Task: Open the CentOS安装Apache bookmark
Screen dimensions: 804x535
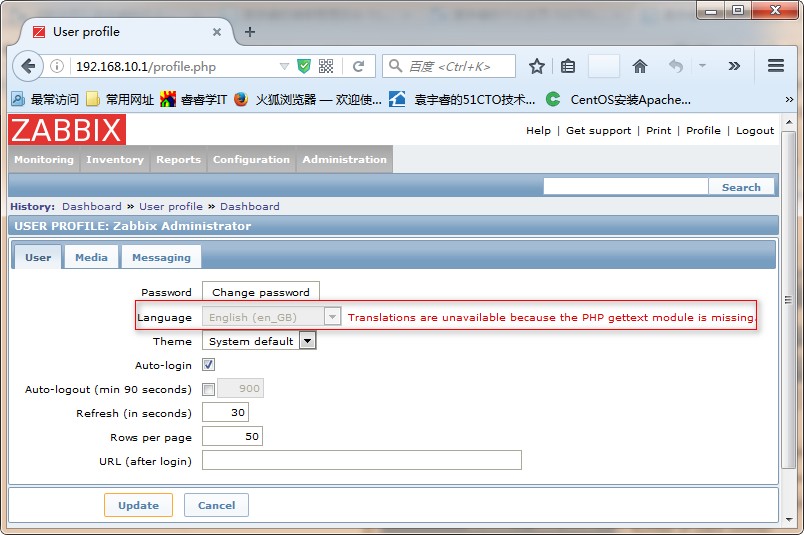Action: [618, 99]
